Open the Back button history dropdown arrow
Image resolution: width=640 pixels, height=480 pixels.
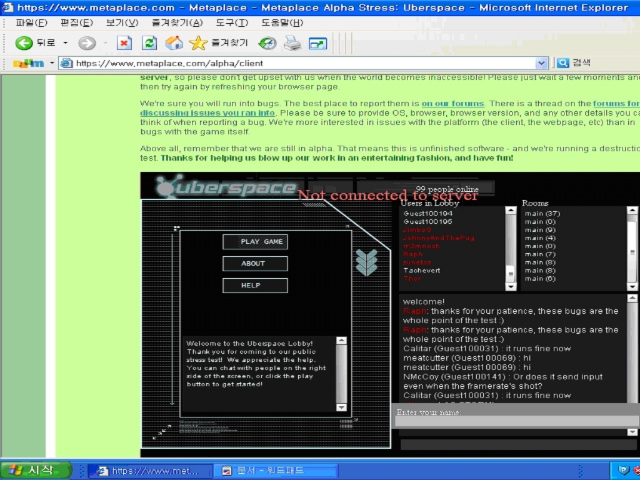[65, 42]
